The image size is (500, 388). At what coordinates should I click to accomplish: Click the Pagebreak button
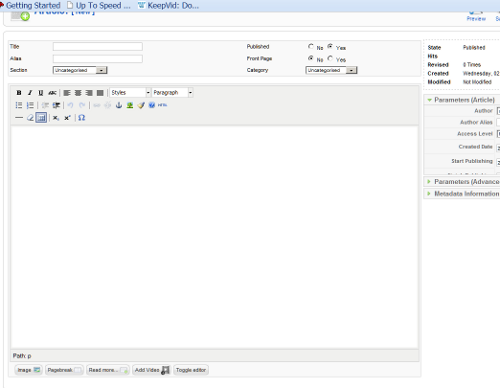click(64, 370)
